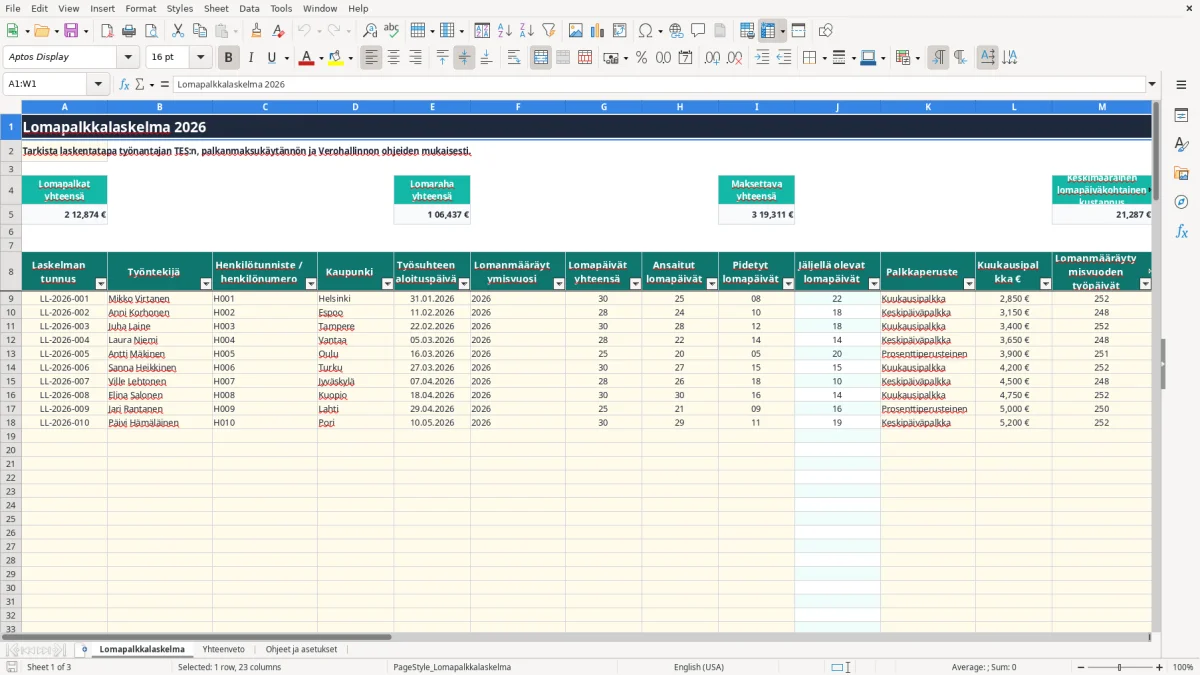Click Add Decimal Place icon

714,58
